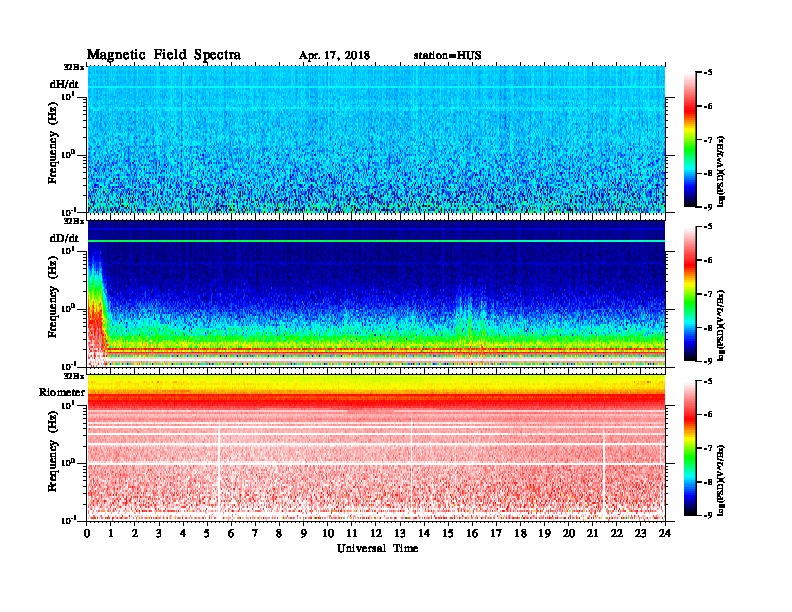Image resolution: width=792 pixels, height=612 pixels.
Task: Click hour "21" on the Universal Time axis
Action: 592,534
